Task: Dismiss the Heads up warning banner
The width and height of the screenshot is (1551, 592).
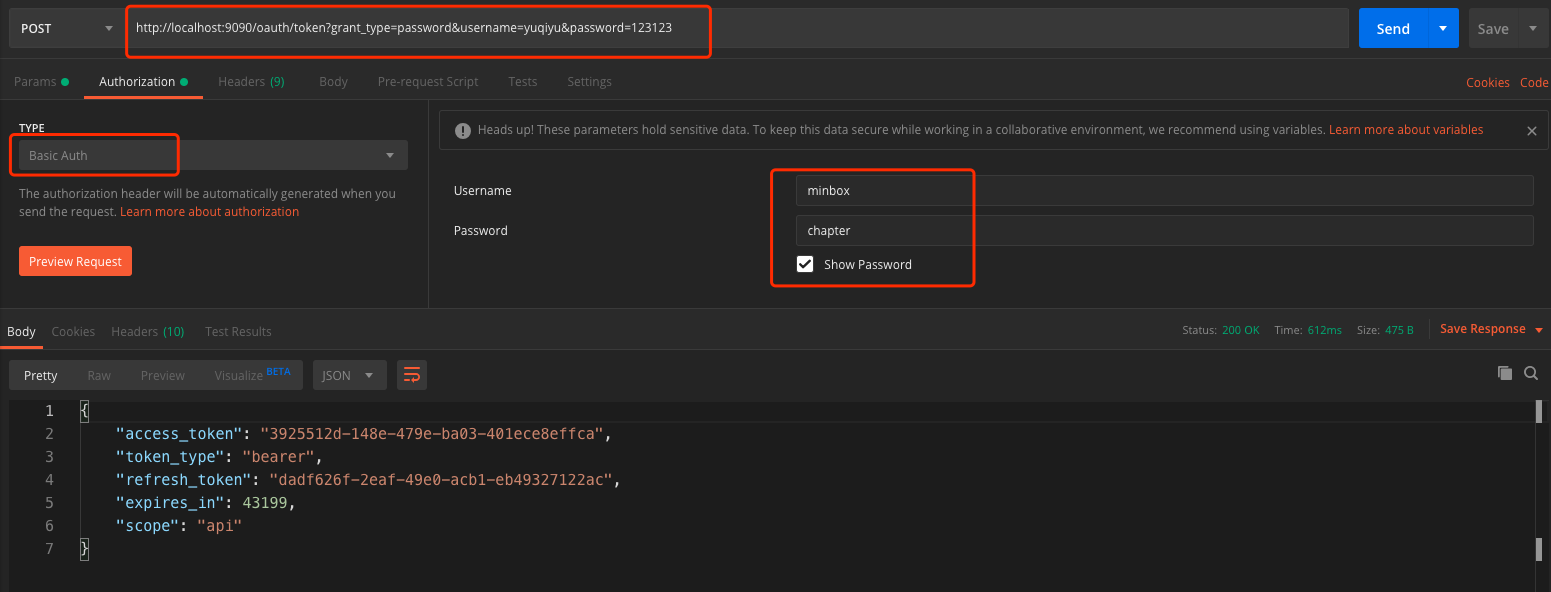Action: pos(1531,130)
